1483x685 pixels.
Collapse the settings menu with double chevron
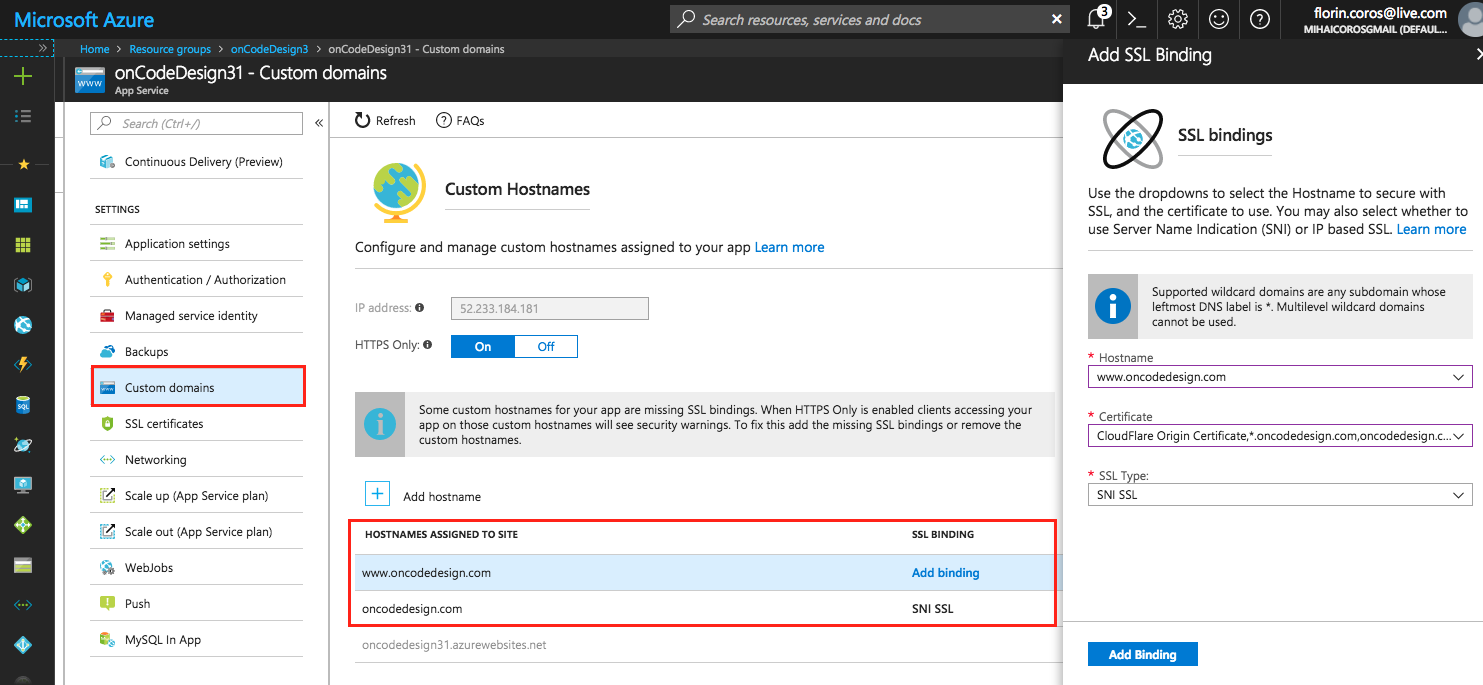pyautogui.click(x=319, y=124)
